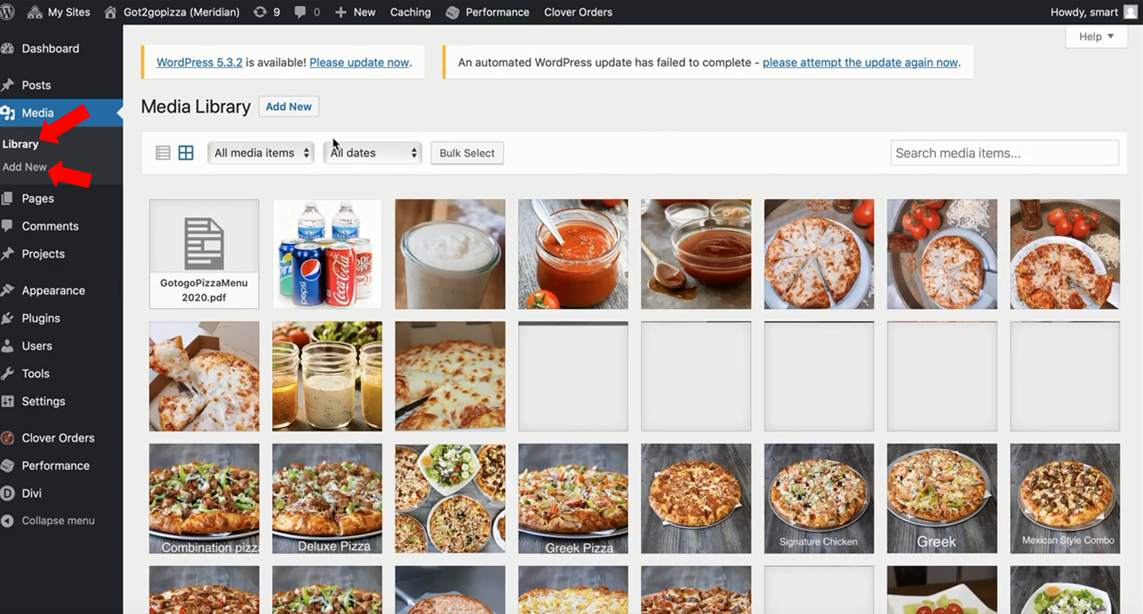The width and height of the screenshot is (1143, 614).
Task: Select the jars of salad dressings image
Action: (327, 376)
